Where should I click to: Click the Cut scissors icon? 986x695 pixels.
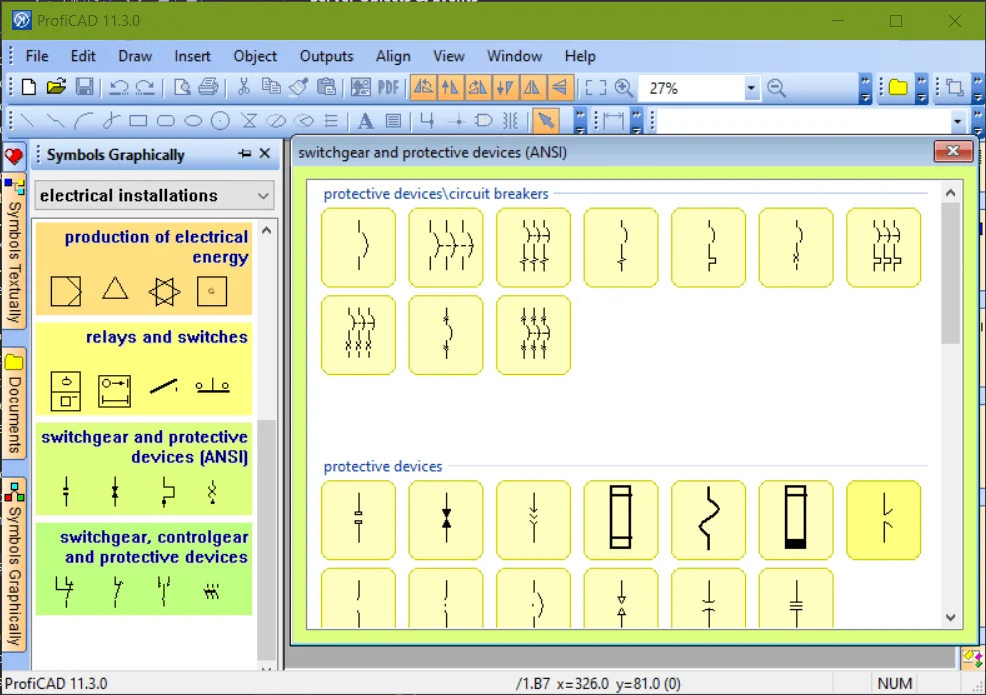(x=243, y=88)
